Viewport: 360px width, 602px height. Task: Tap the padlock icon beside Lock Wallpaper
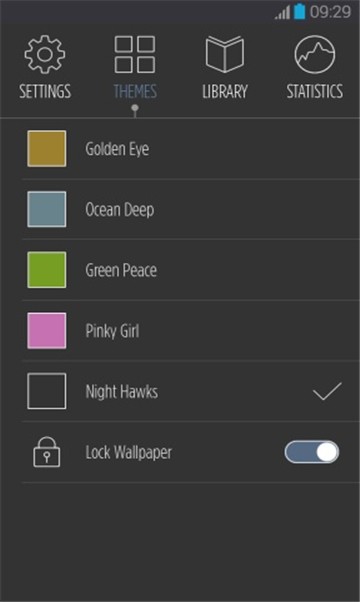coord(46,452)
